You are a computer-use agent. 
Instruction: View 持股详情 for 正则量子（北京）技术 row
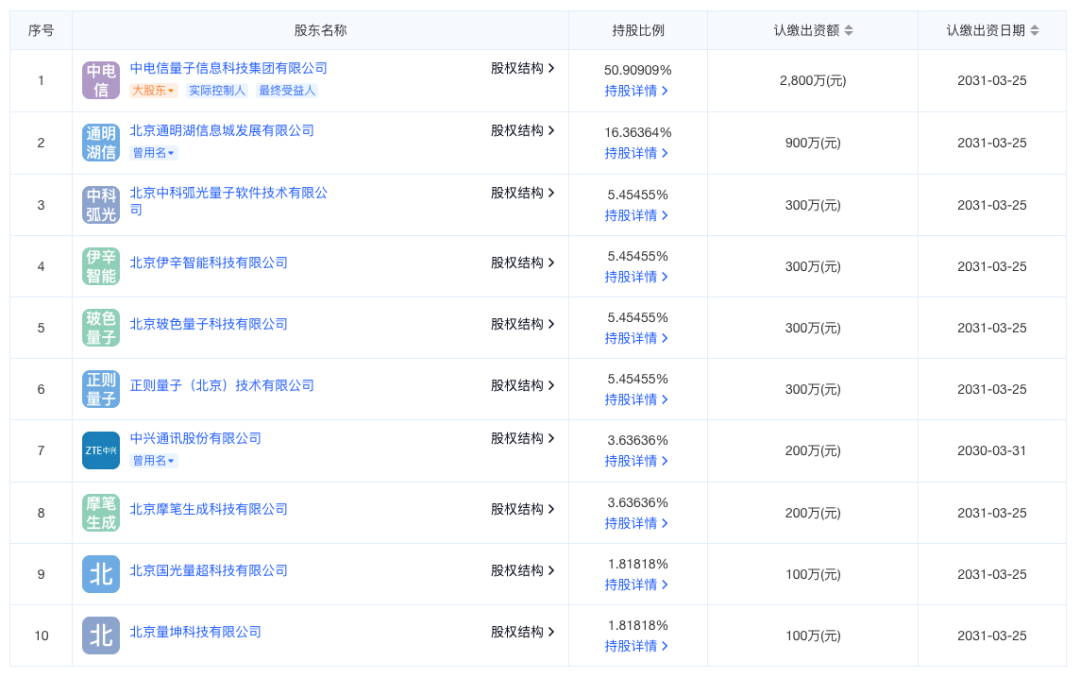(x=636, y=400)
